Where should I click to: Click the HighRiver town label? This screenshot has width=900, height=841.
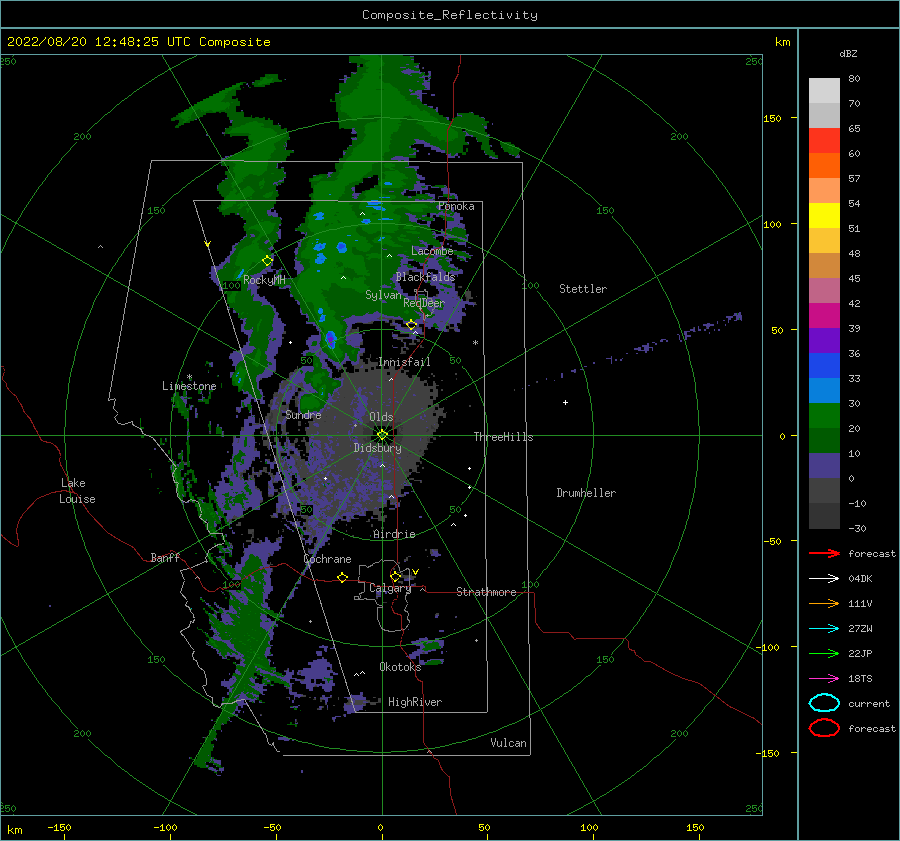point(415,702)
